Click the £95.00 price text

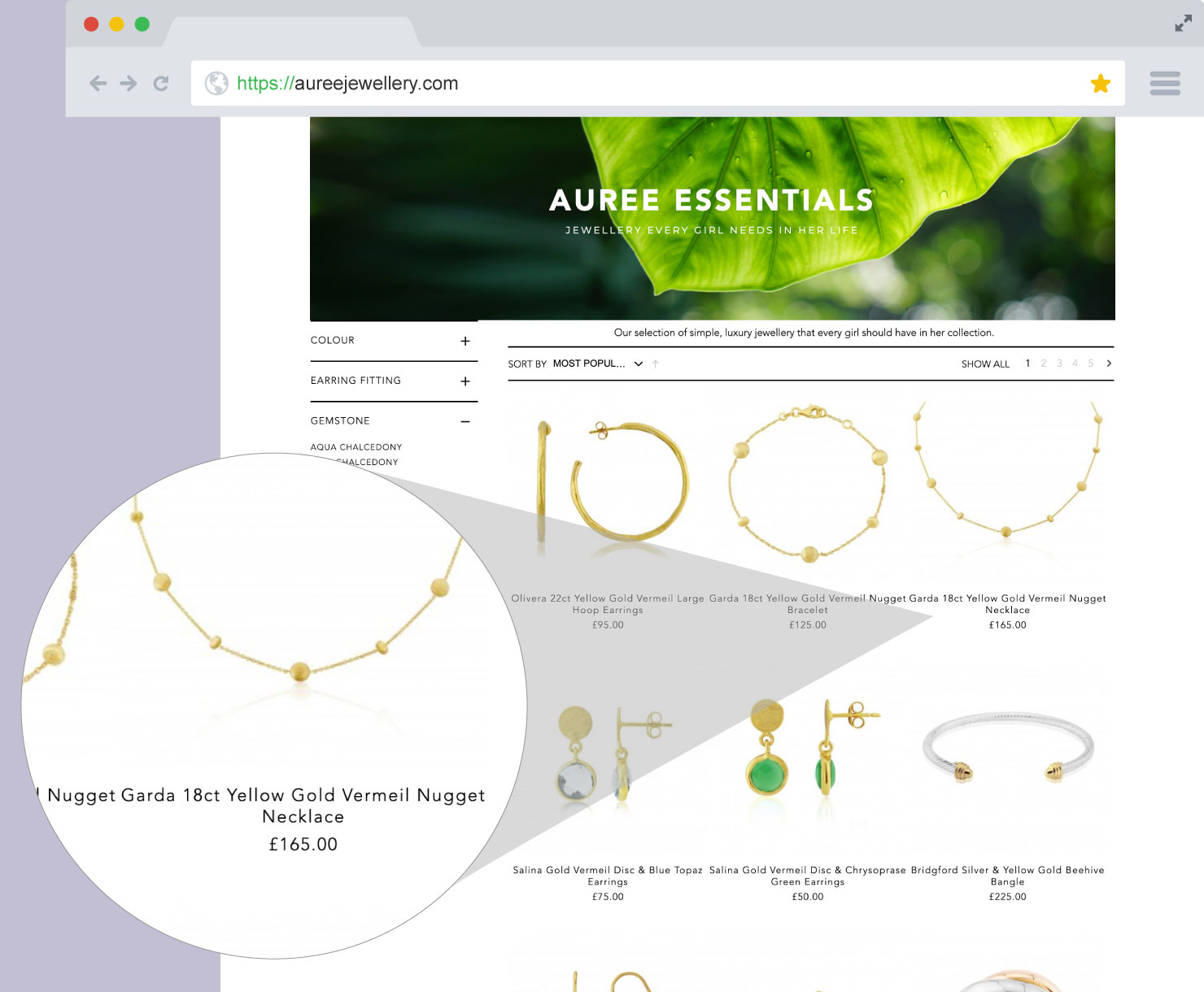608,625
